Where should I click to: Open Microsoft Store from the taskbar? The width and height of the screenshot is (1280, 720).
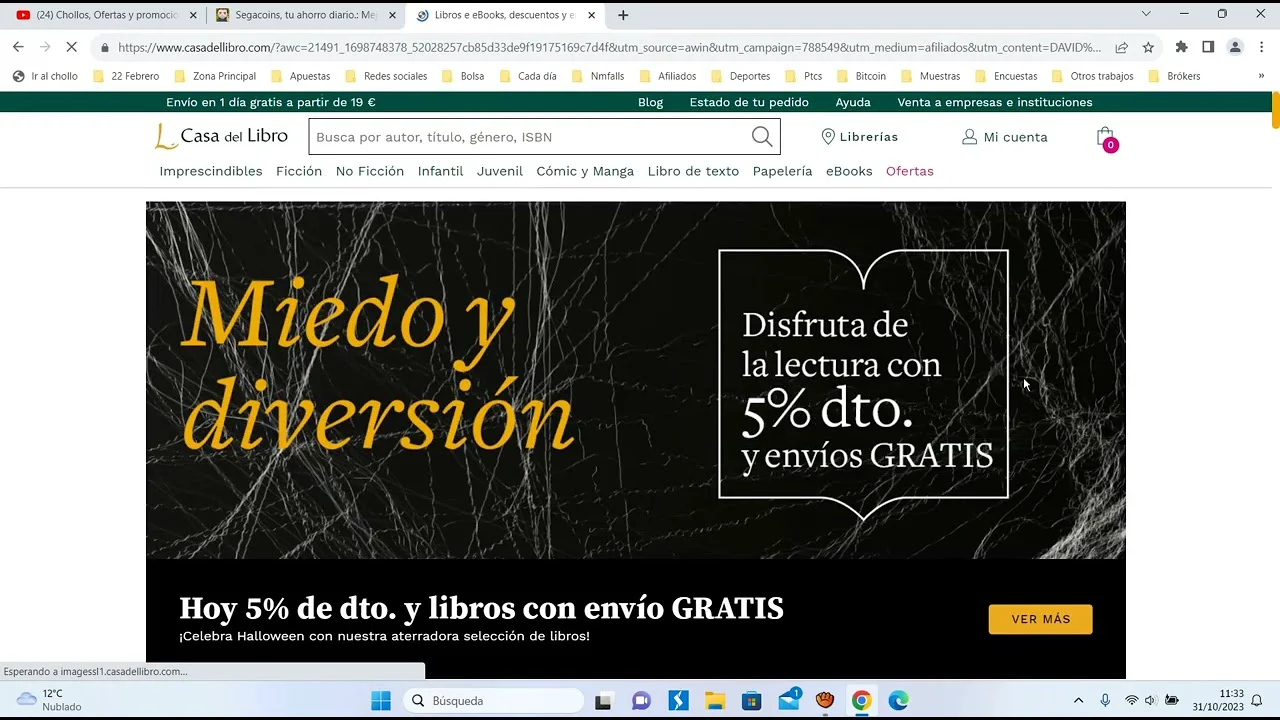point(751,701)
